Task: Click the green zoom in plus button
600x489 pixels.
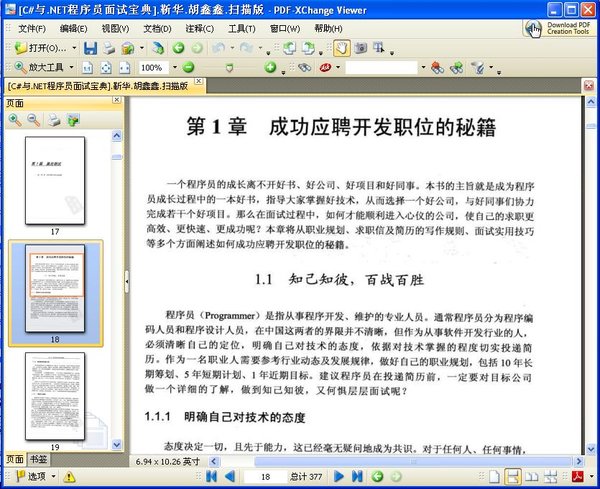Action: coord(270,68)
